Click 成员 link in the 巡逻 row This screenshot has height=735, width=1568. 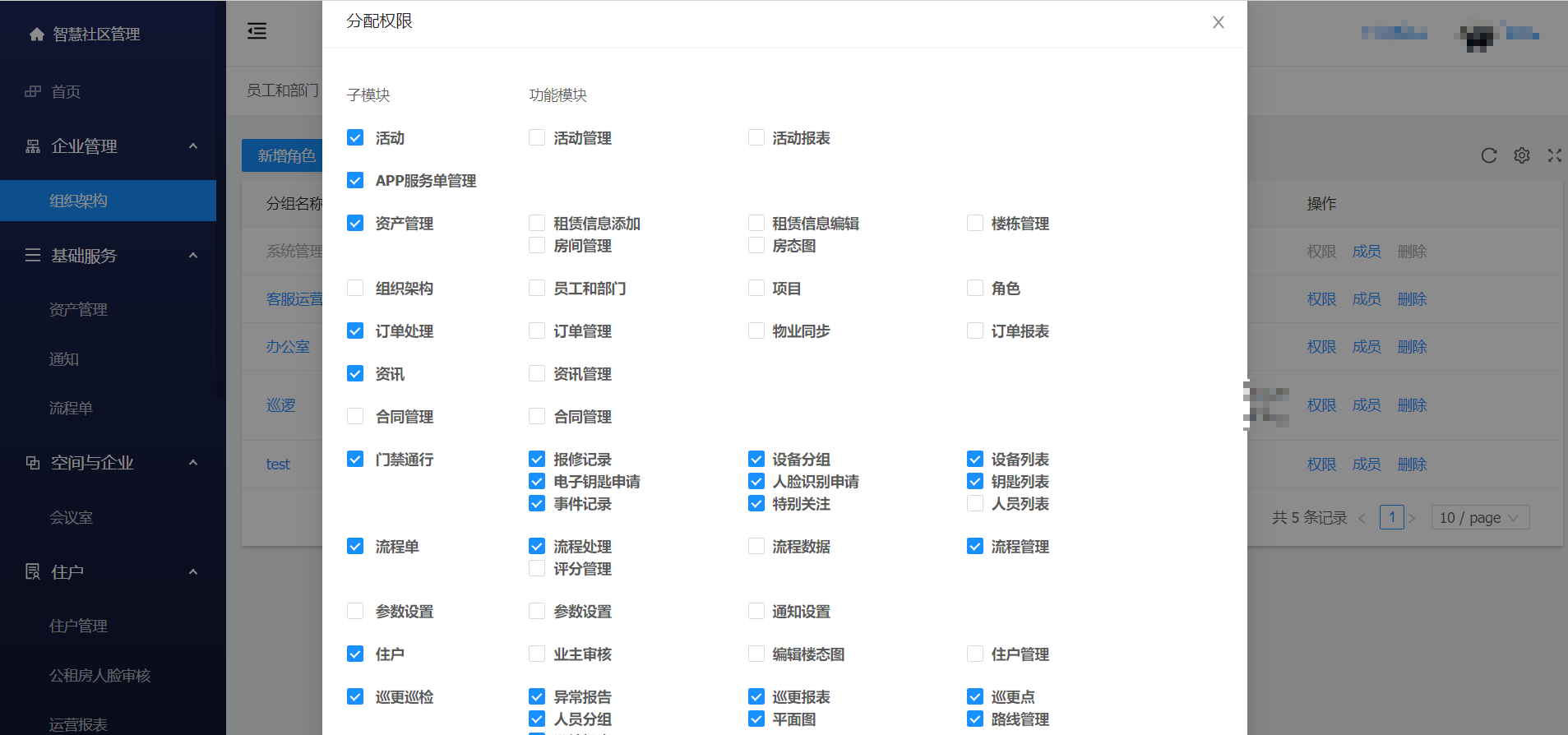[1366, 405]
